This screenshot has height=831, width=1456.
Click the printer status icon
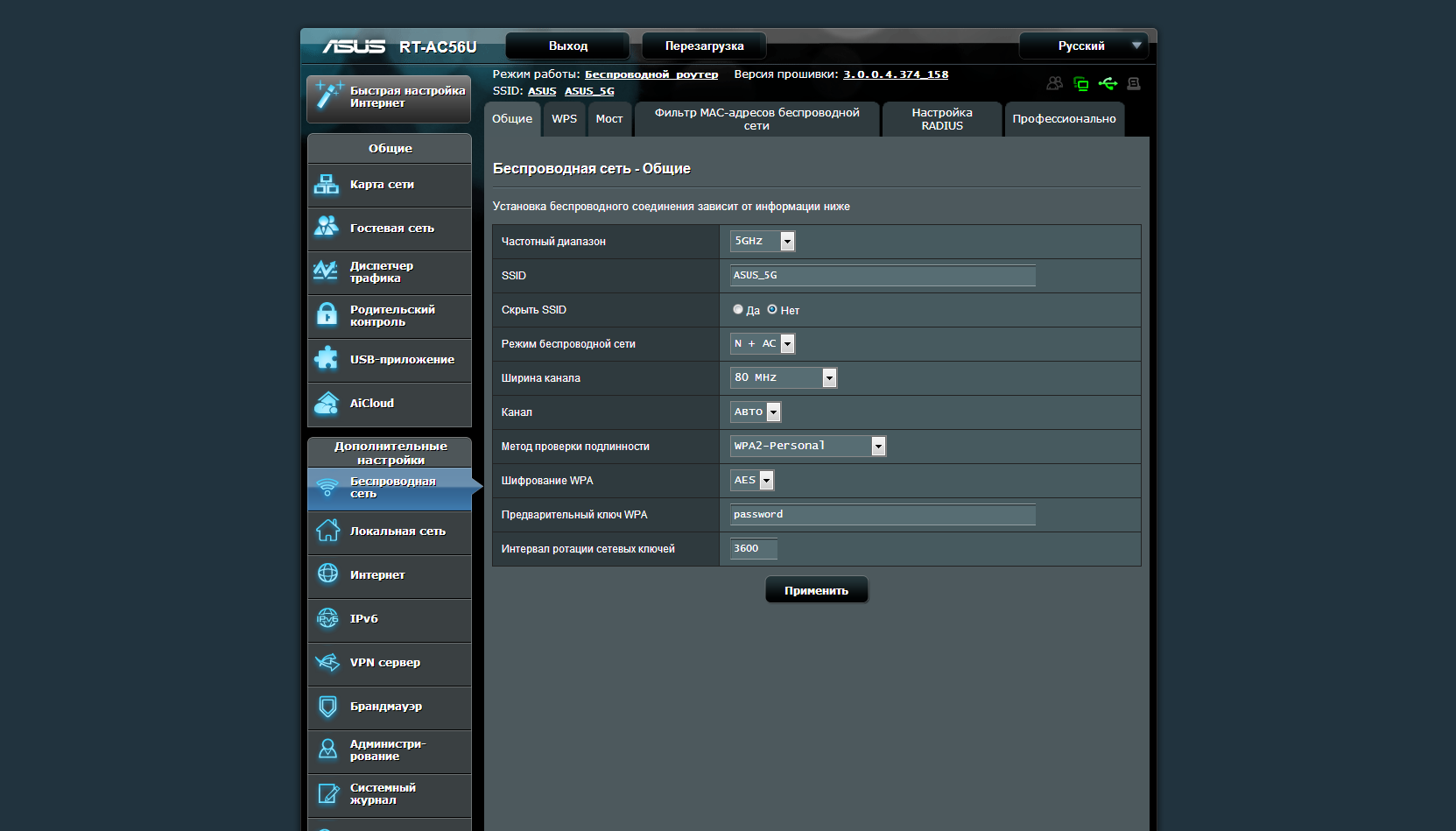(1134, 83)
